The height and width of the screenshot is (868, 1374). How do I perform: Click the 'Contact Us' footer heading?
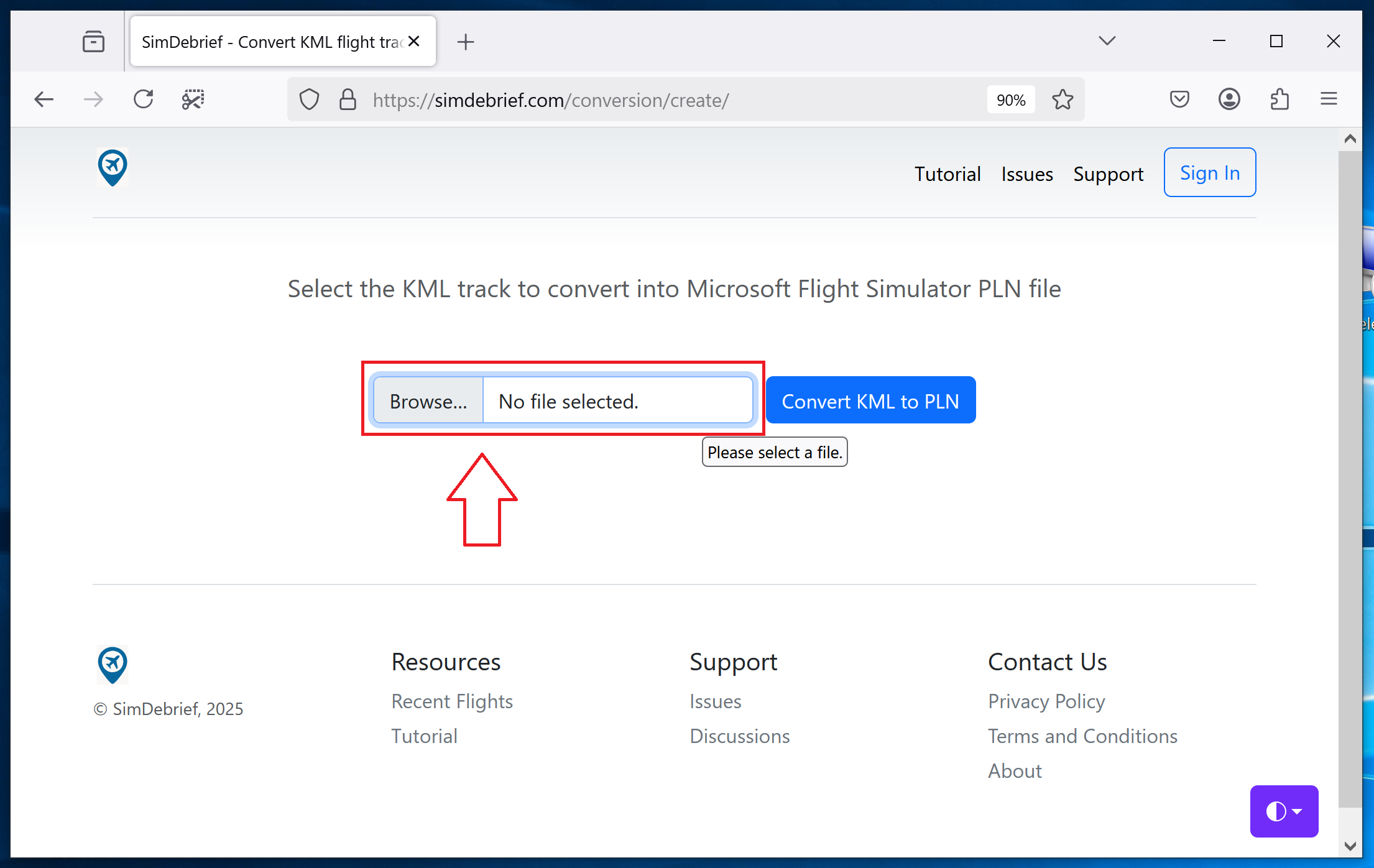click(1047, 662)
